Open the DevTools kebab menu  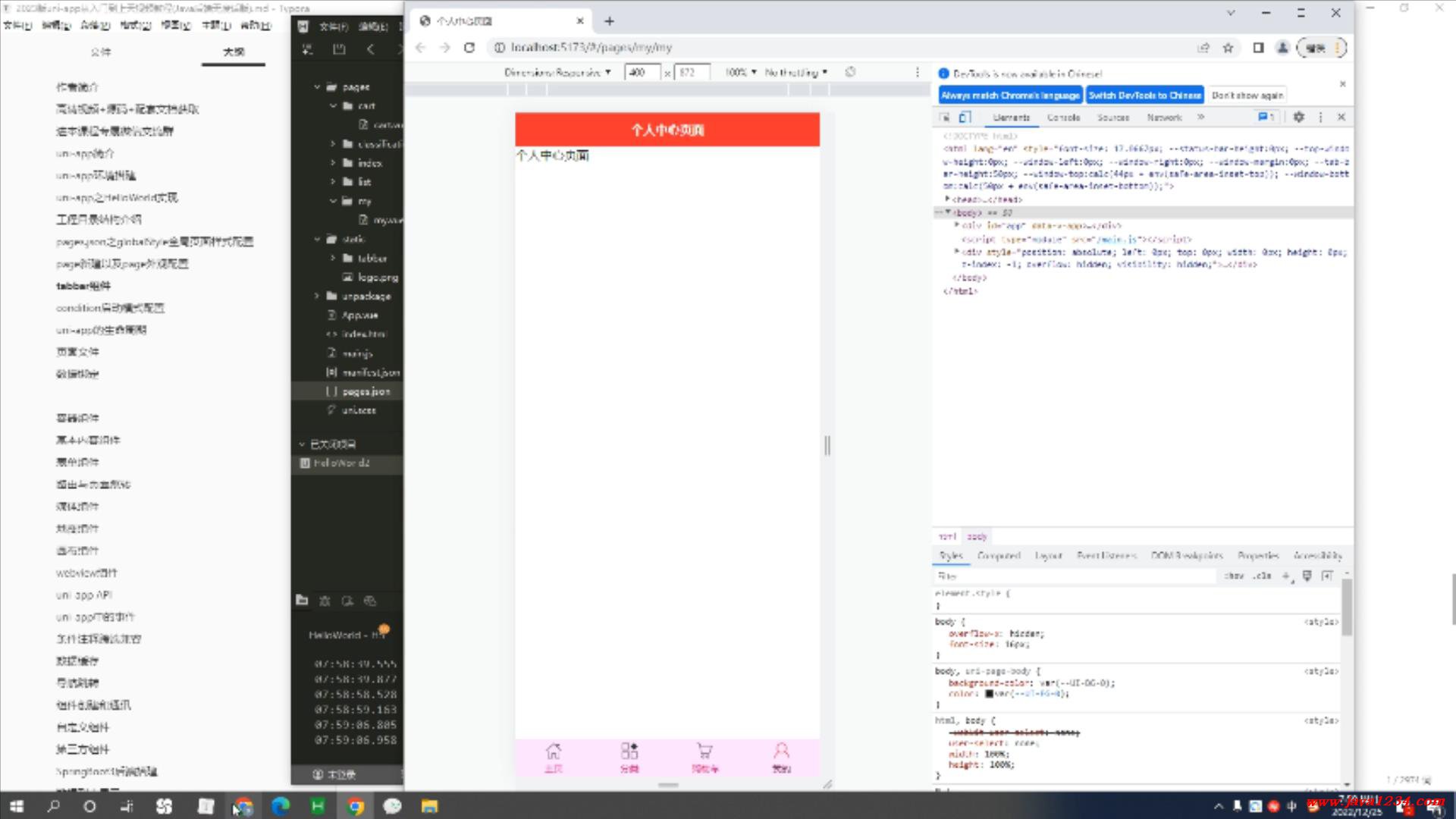1320,118
